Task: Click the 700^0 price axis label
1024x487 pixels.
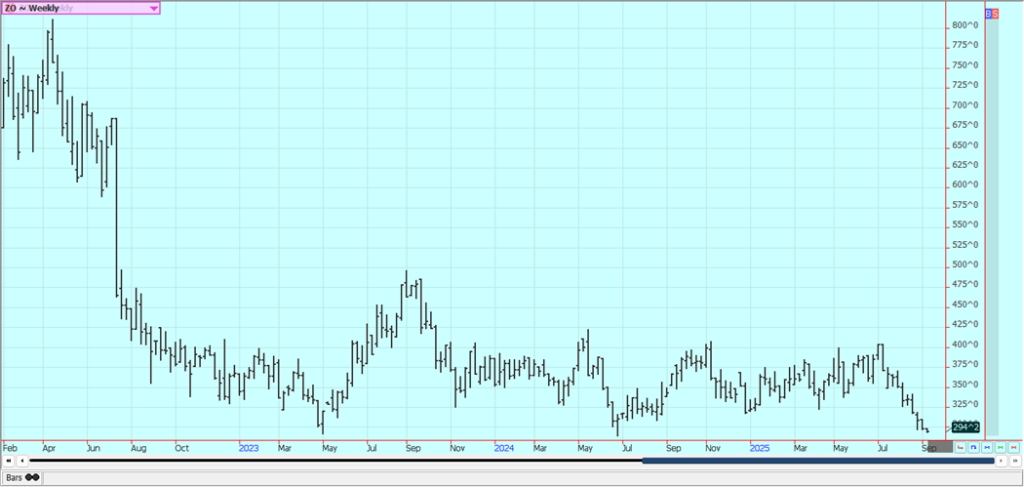Action: click(x=965, y=105)
